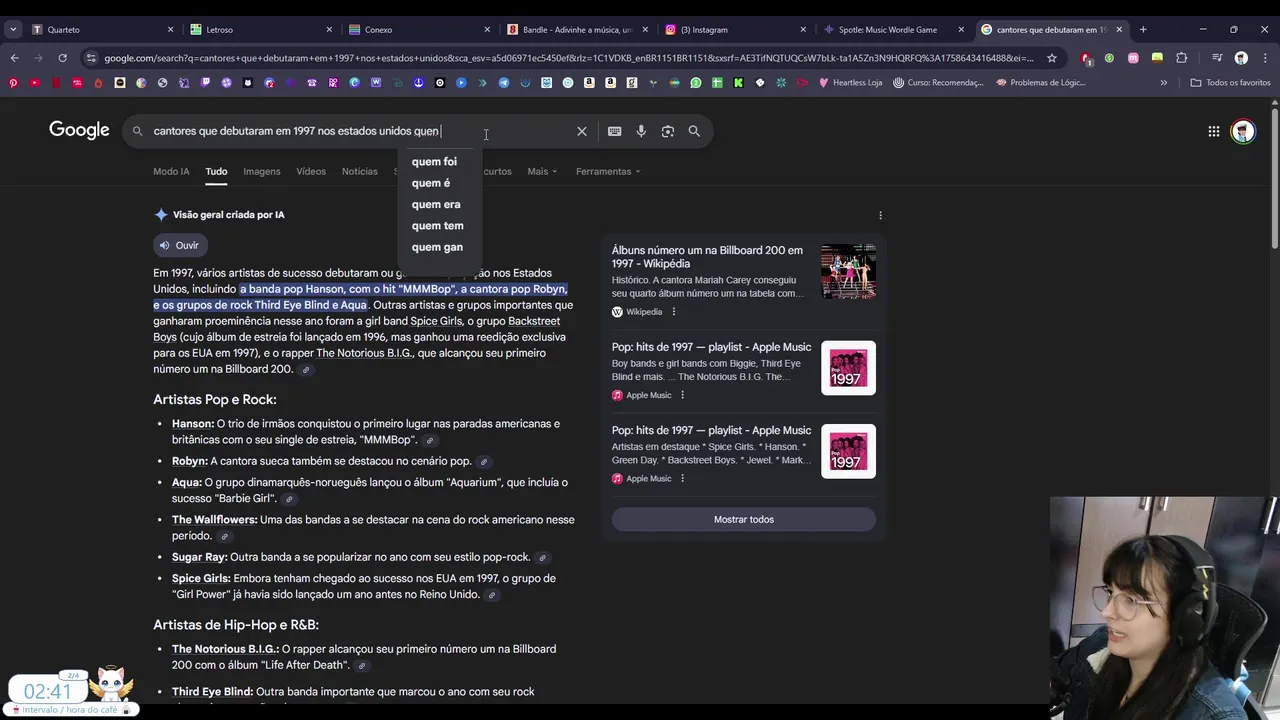The image size is (1280, 720).
Task: Click second Apple Music 1997 cover thumbnail
Action: point(848,451)
